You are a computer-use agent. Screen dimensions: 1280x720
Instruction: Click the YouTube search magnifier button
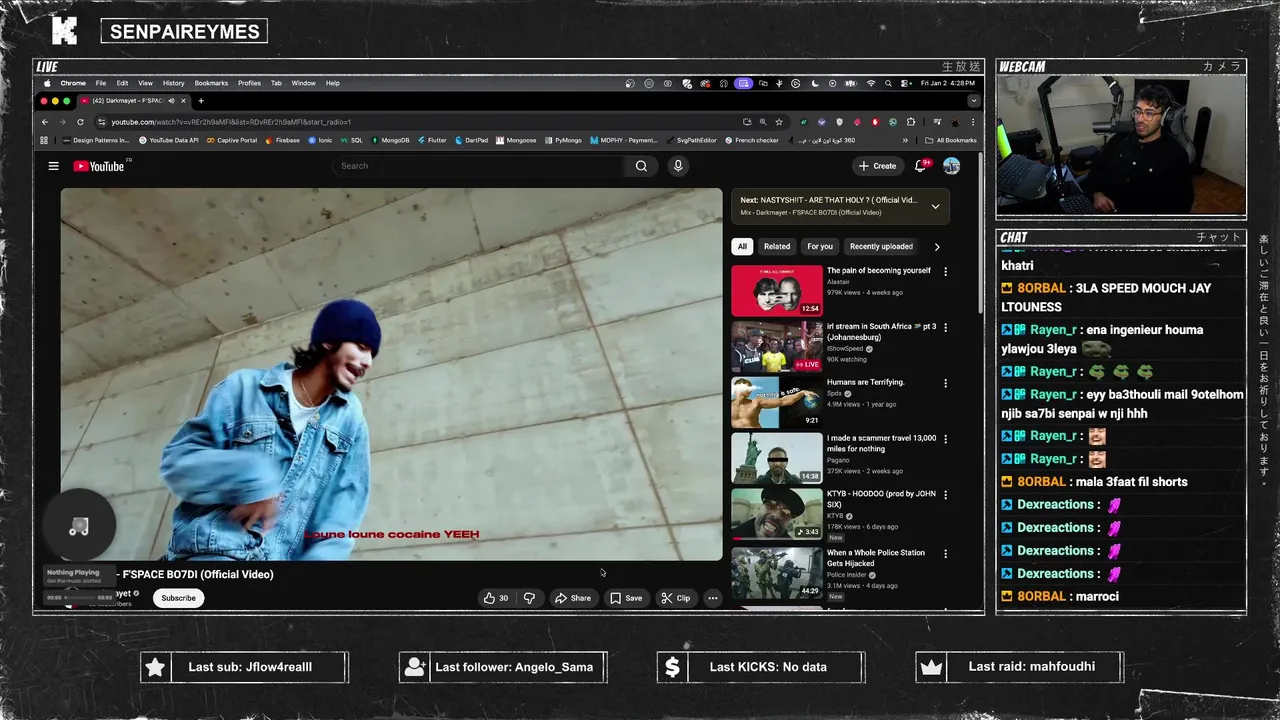[641, 166]
